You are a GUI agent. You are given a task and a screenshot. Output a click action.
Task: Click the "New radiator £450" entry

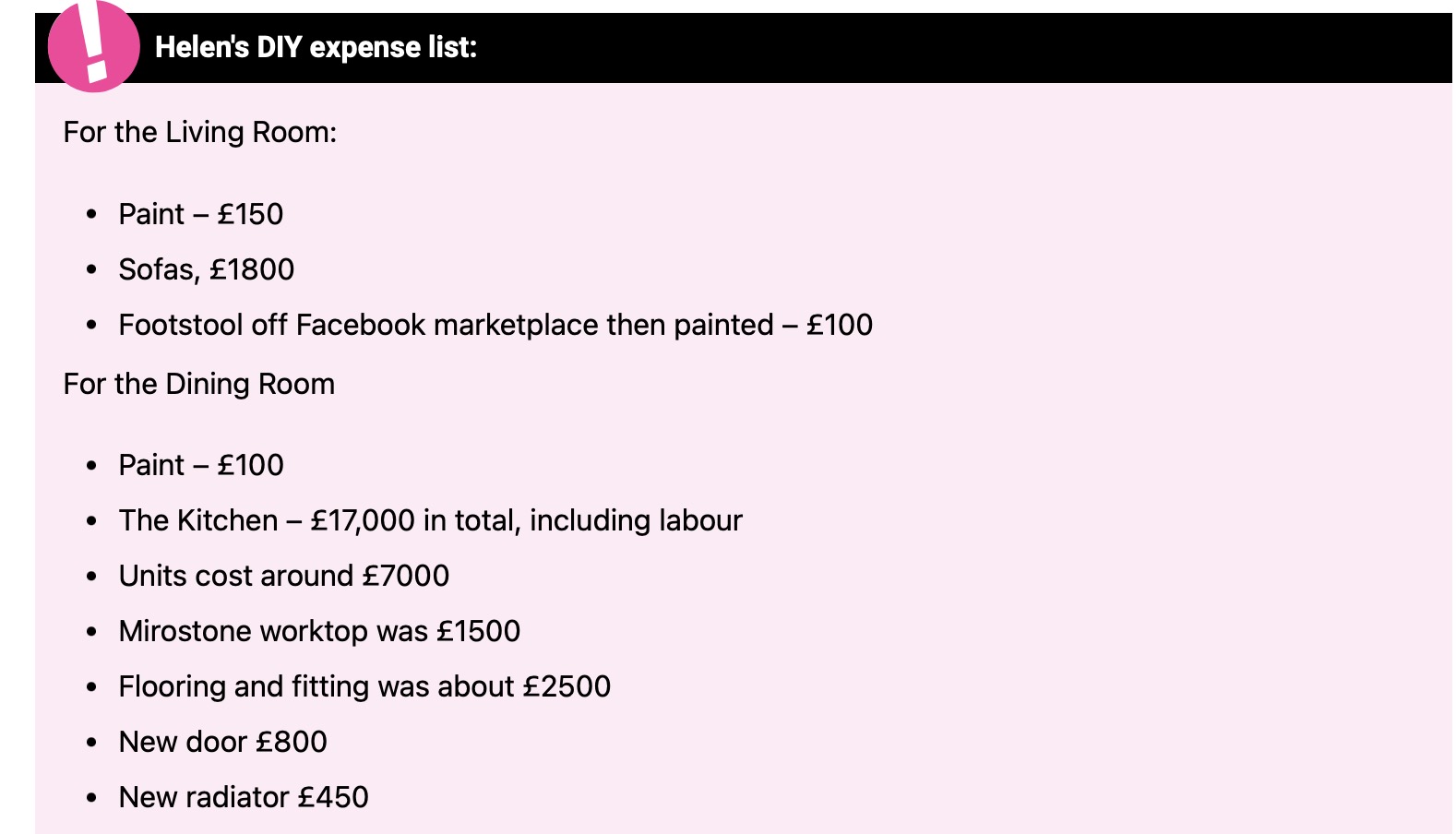click(x=244, y=797)
